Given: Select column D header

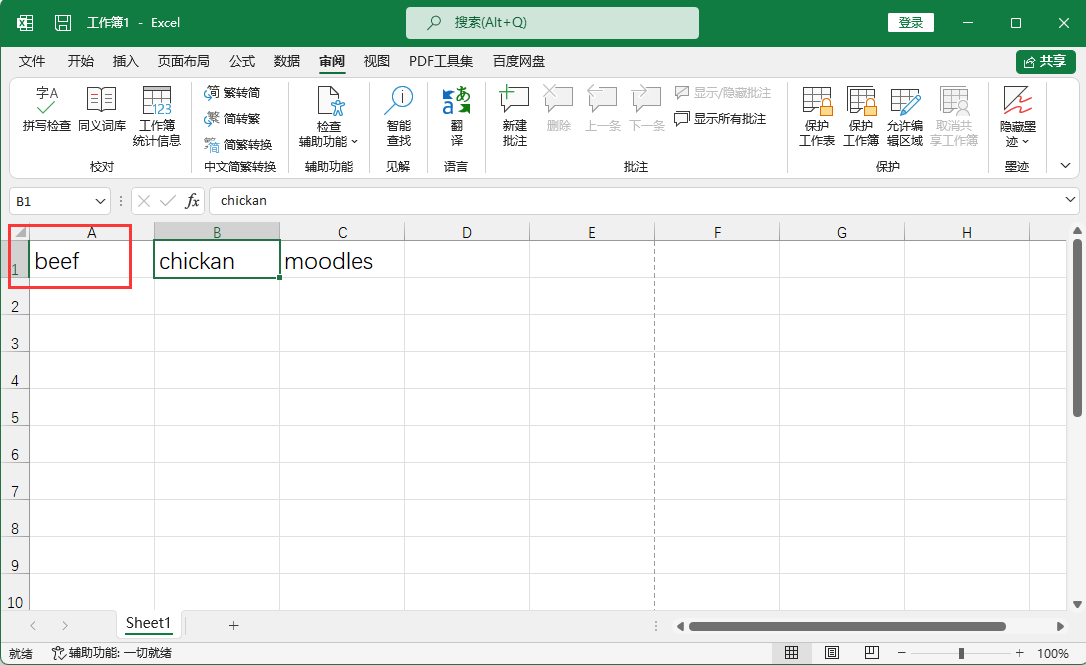Looking at the screenshot, I should (467, 232).
